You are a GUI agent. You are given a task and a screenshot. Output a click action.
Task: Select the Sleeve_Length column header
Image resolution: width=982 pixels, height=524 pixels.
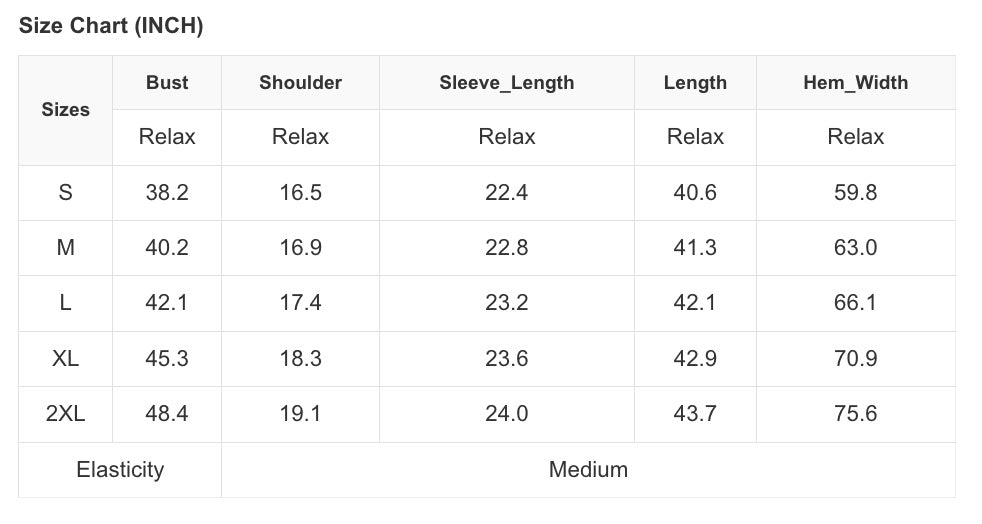pyautogui.click(x=506, y=83)
